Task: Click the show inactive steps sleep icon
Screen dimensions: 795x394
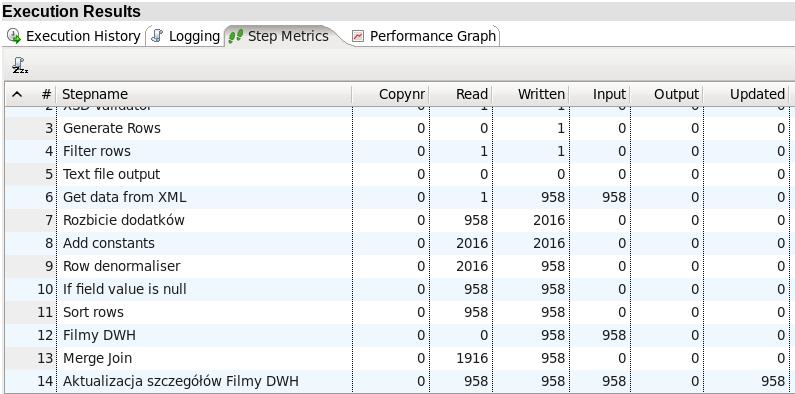Action: pos(20,65)
